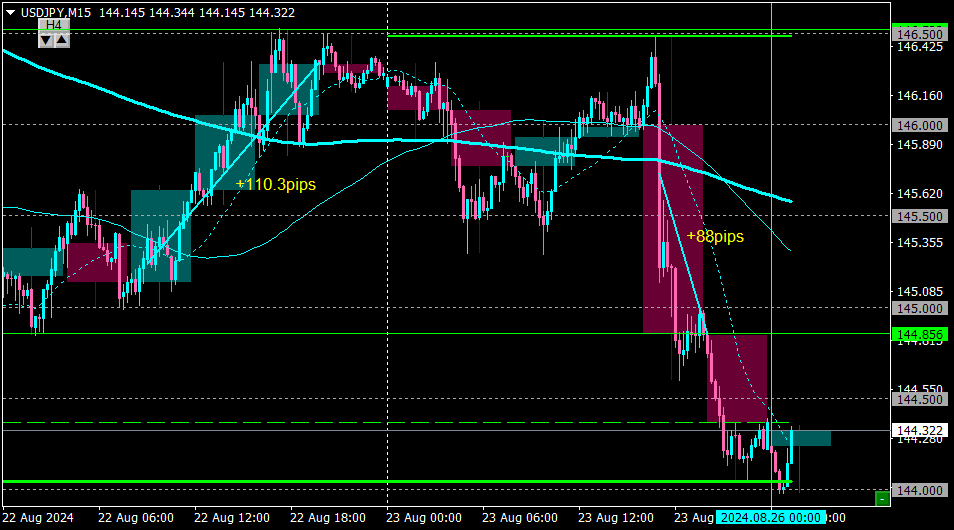Click the down arrow below H4
The width and height of the screenshot is (954, 530).
(x=46, y=40)
